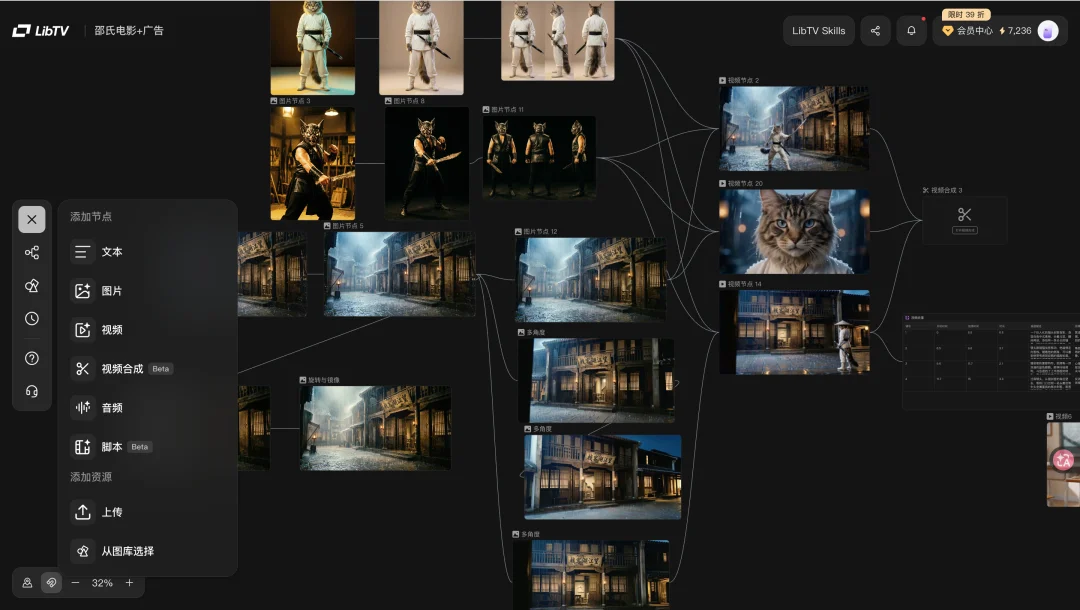Screen dimensions: 1080x610
Task: Select 从图库选择 from library option
Action: point(126,551)
